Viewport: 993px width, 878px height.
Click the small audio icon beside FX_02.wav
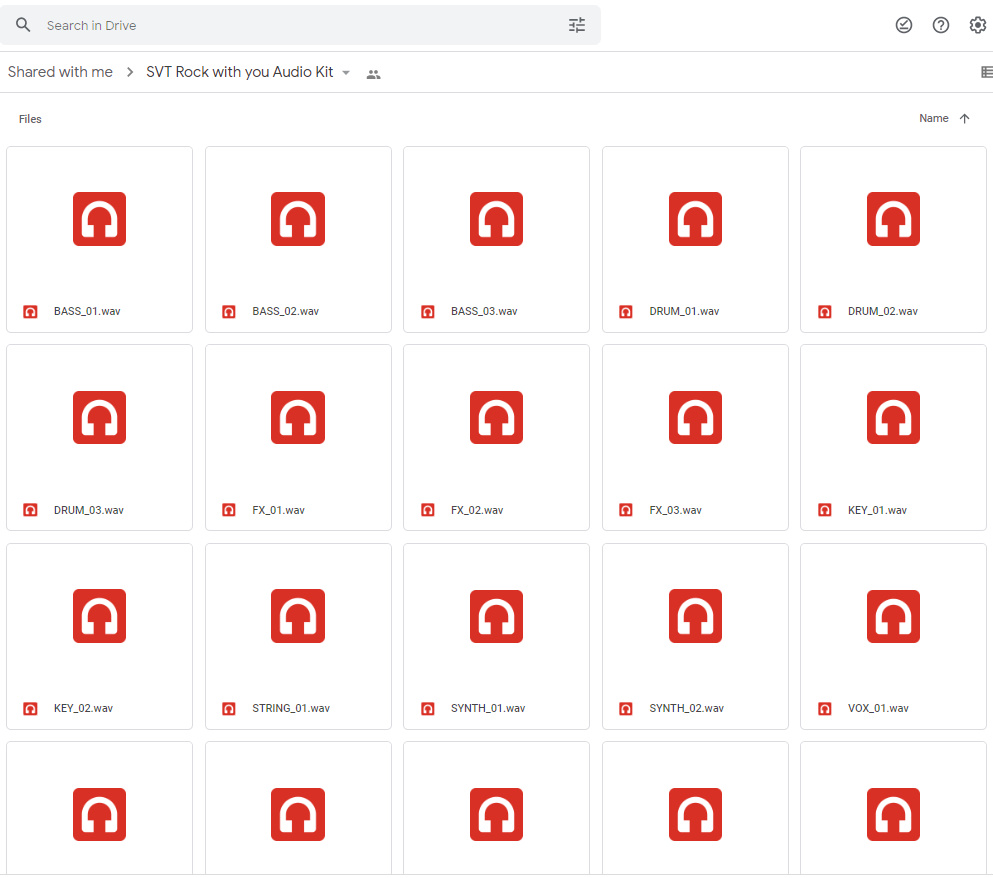[427, 510]
